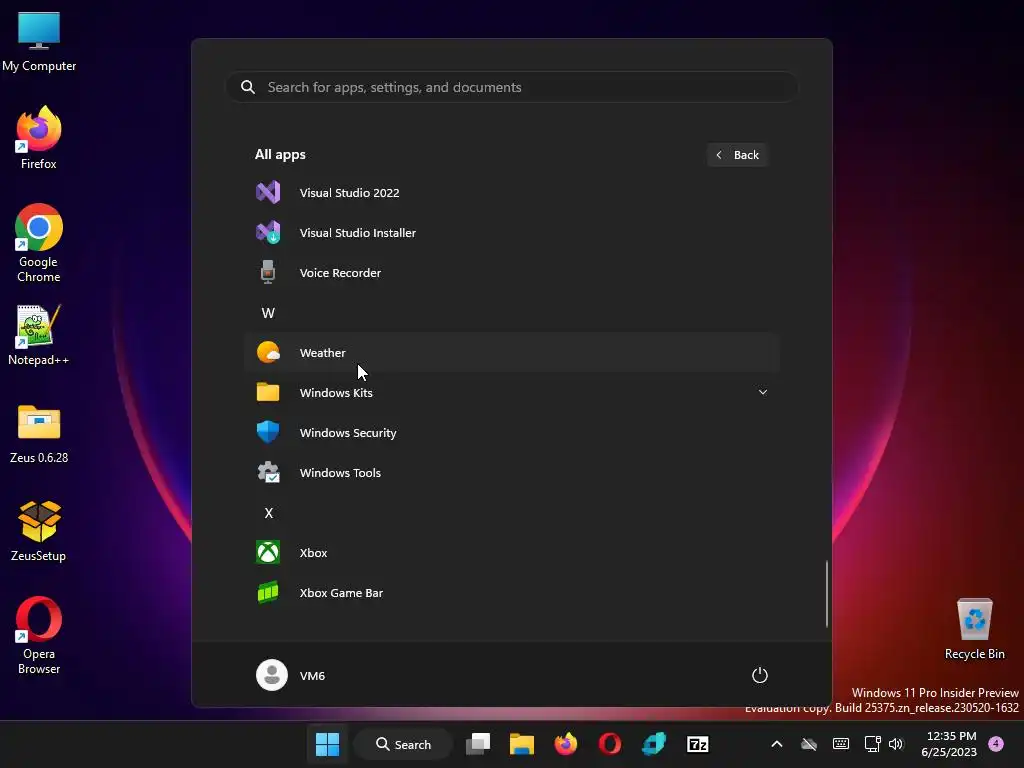
Task: Open the power options button
Action: click(760, 675)
